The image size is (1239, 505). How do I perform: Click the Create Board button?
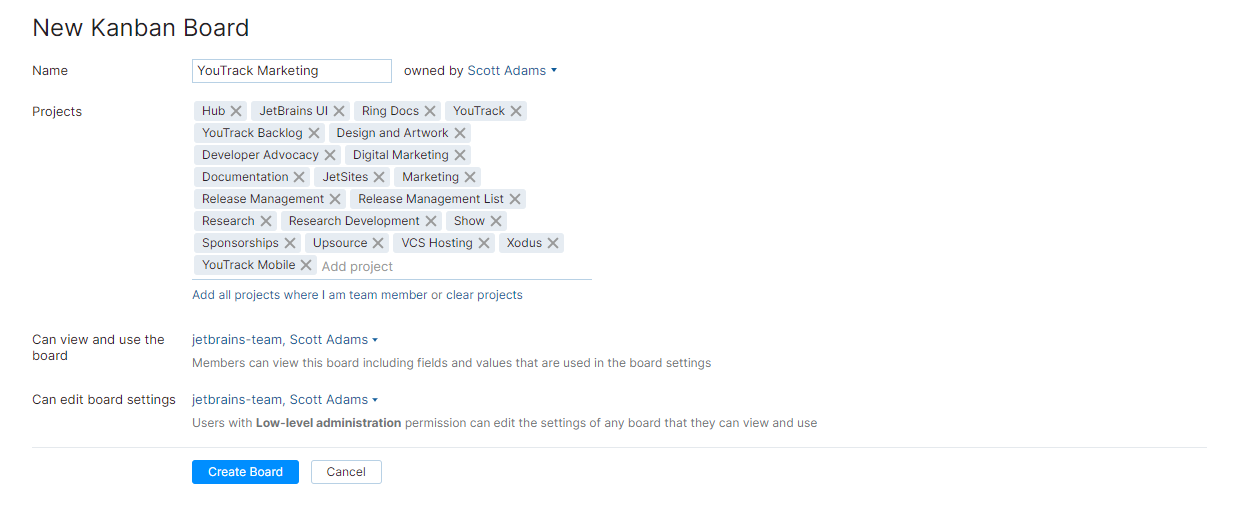(245, 472)
